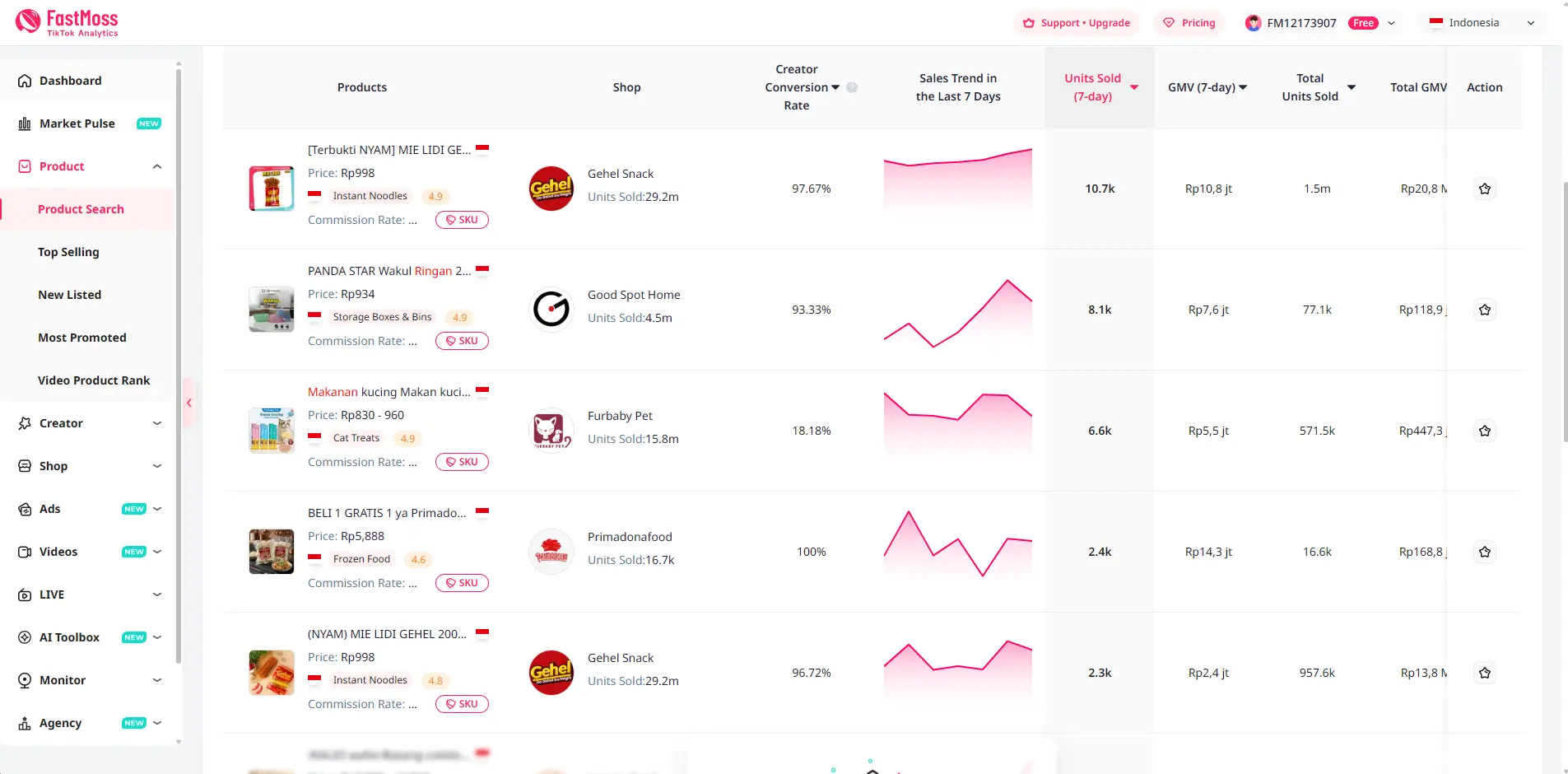The width and height of the screenshot is (1568, 774).
Task: Open Terbukti NYAM MIE LIDI product thumbnail
Action: coord(272,189)
